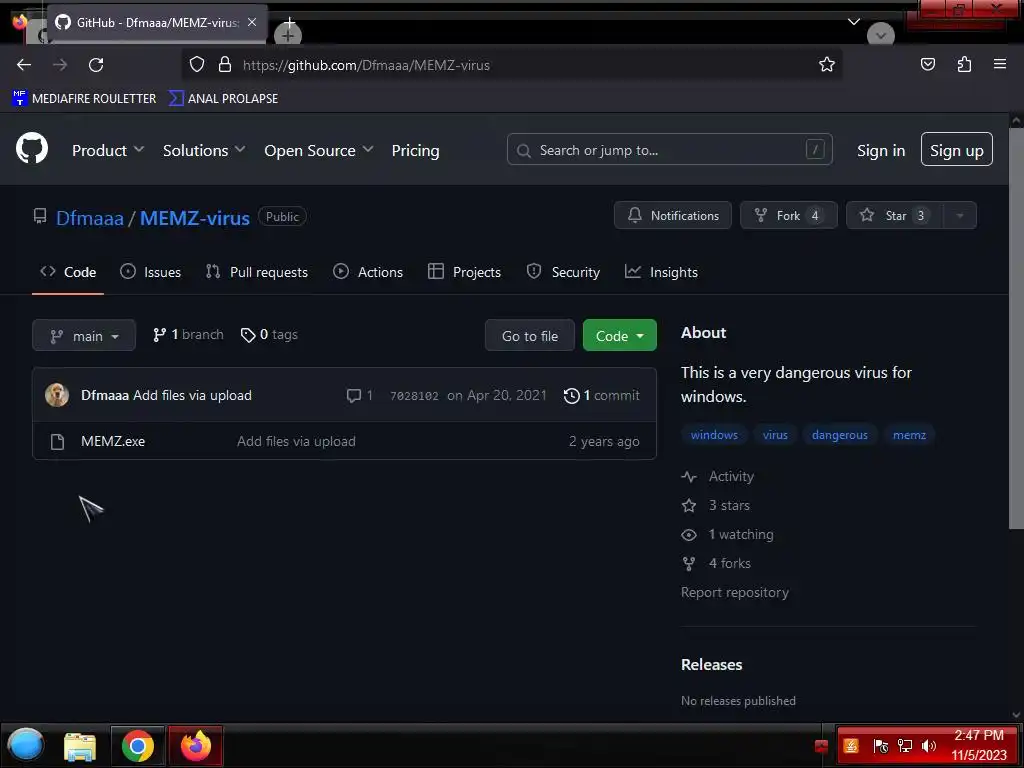The height and width of the screenshot is (768, 1024).
Task: Open the Firefox extensions puzzle icon
Action: point(964,64)
